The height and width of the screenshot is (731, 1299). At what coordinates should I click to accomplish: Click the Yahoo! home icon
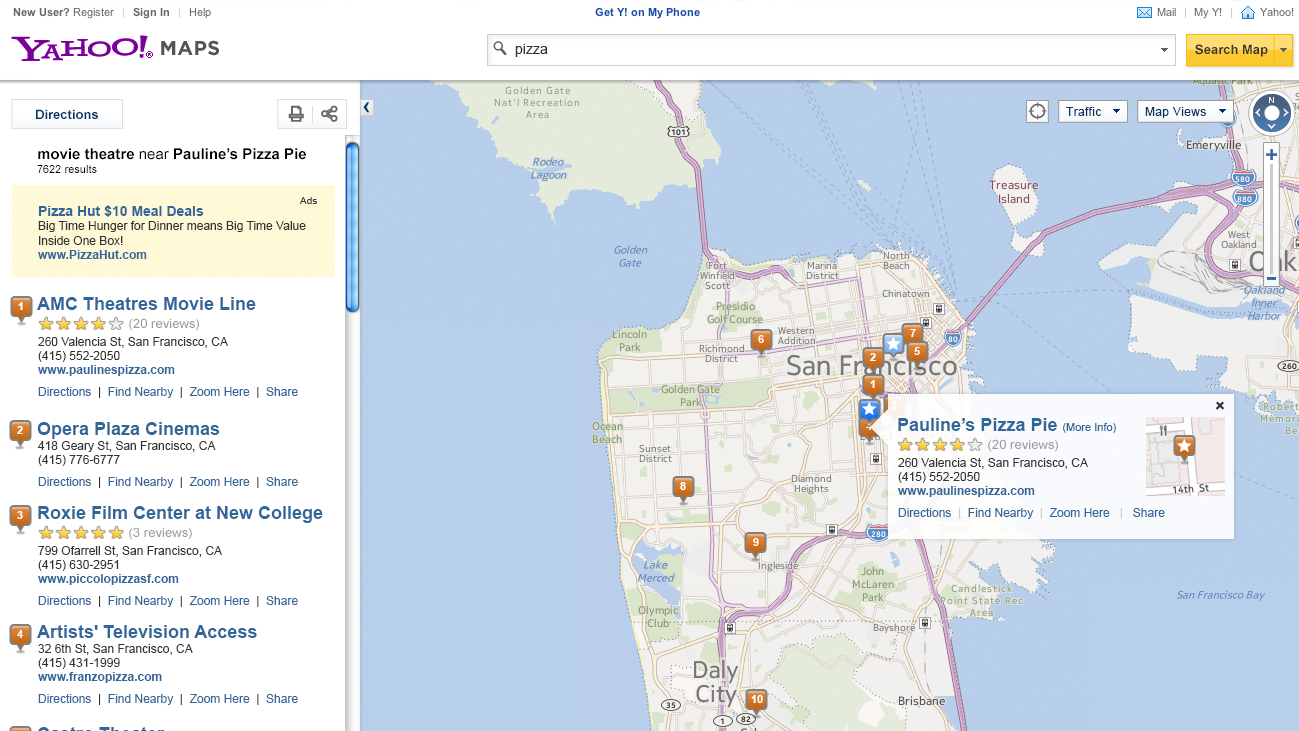[x=1248, y=13]
